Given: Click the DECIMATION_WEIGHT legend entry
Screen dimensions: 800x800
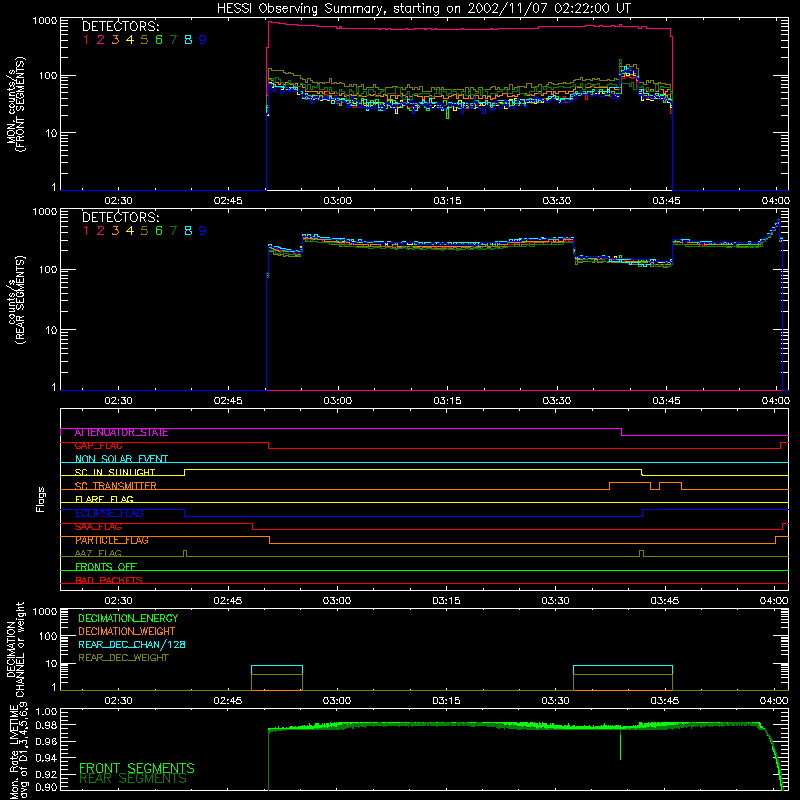Looking at the screenshot, I should tap(127, 631).
